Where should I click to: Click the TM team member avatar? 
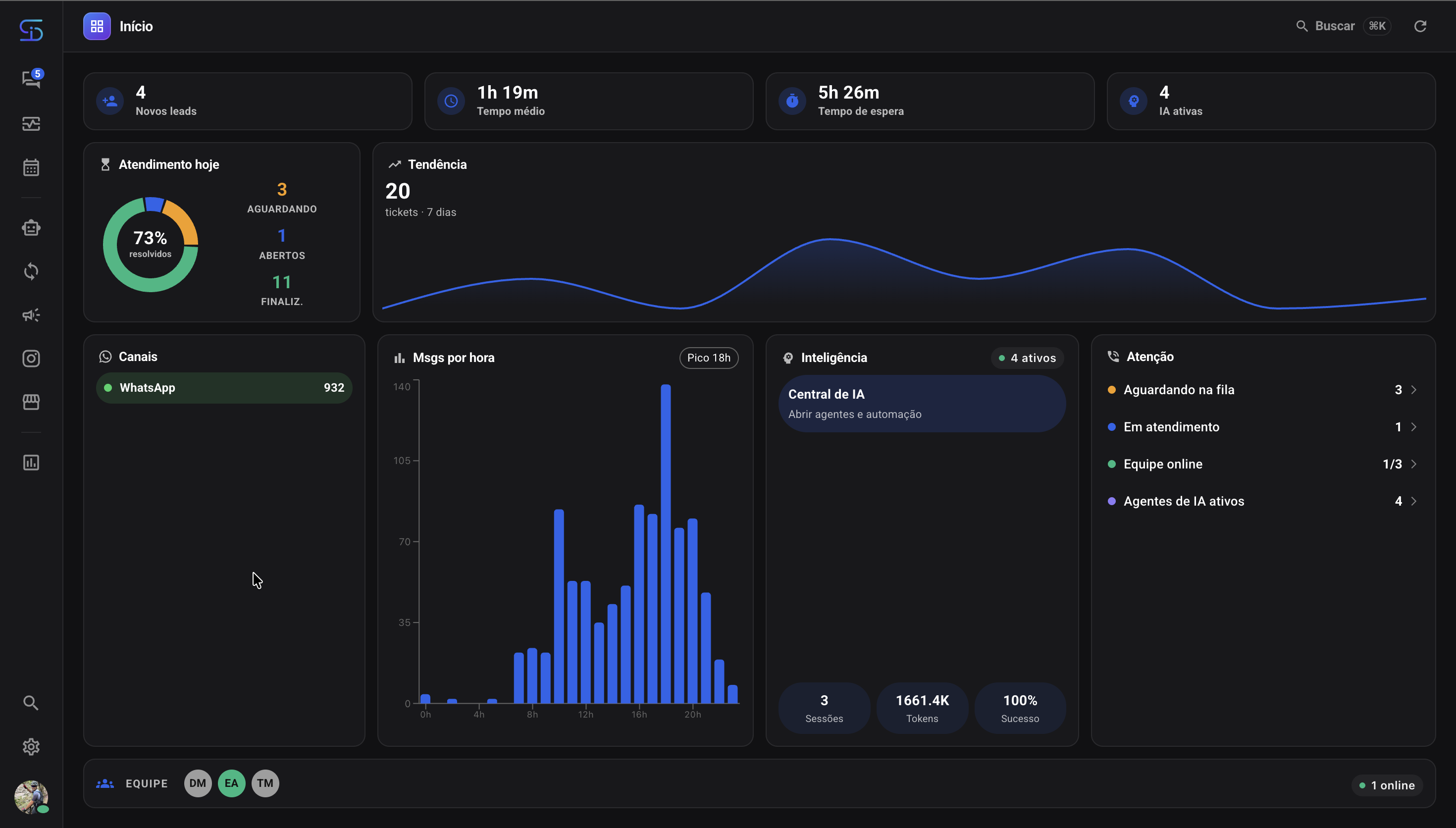pyautogui.click(x=265, y=783)
